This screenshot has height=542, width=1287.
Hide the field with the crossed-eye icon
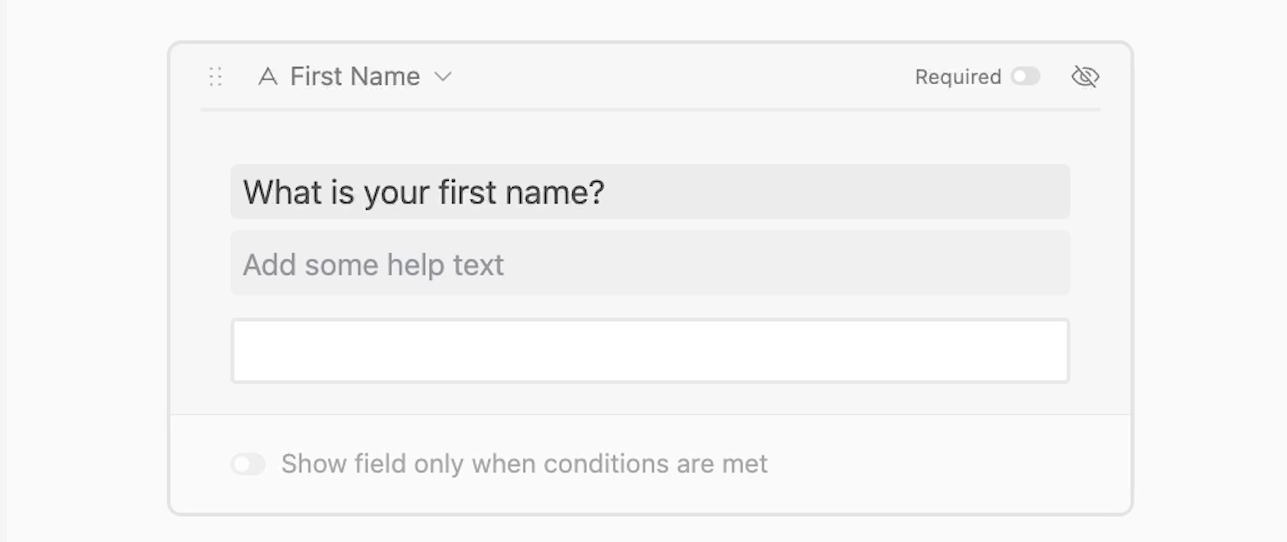point(1085,77)
